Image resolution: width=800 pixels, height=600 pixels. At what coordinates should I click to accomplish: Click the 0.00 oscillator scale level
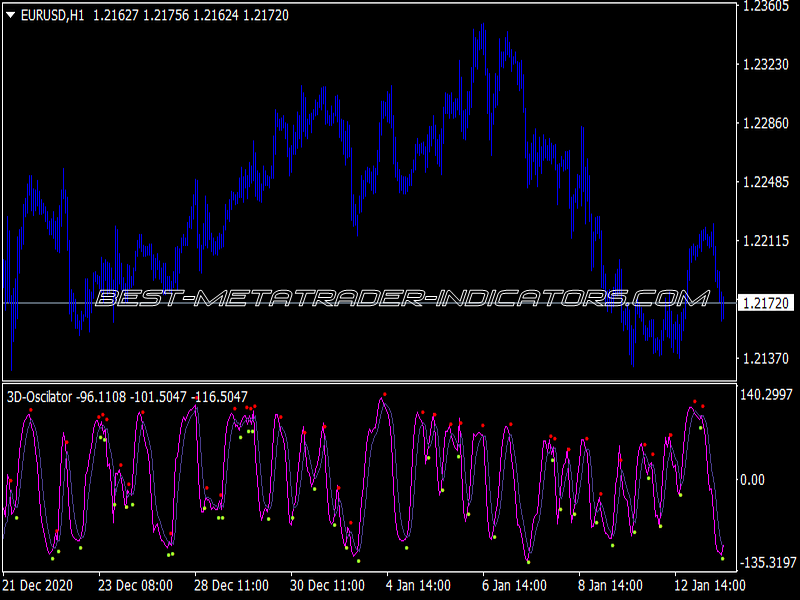(753, 480)
